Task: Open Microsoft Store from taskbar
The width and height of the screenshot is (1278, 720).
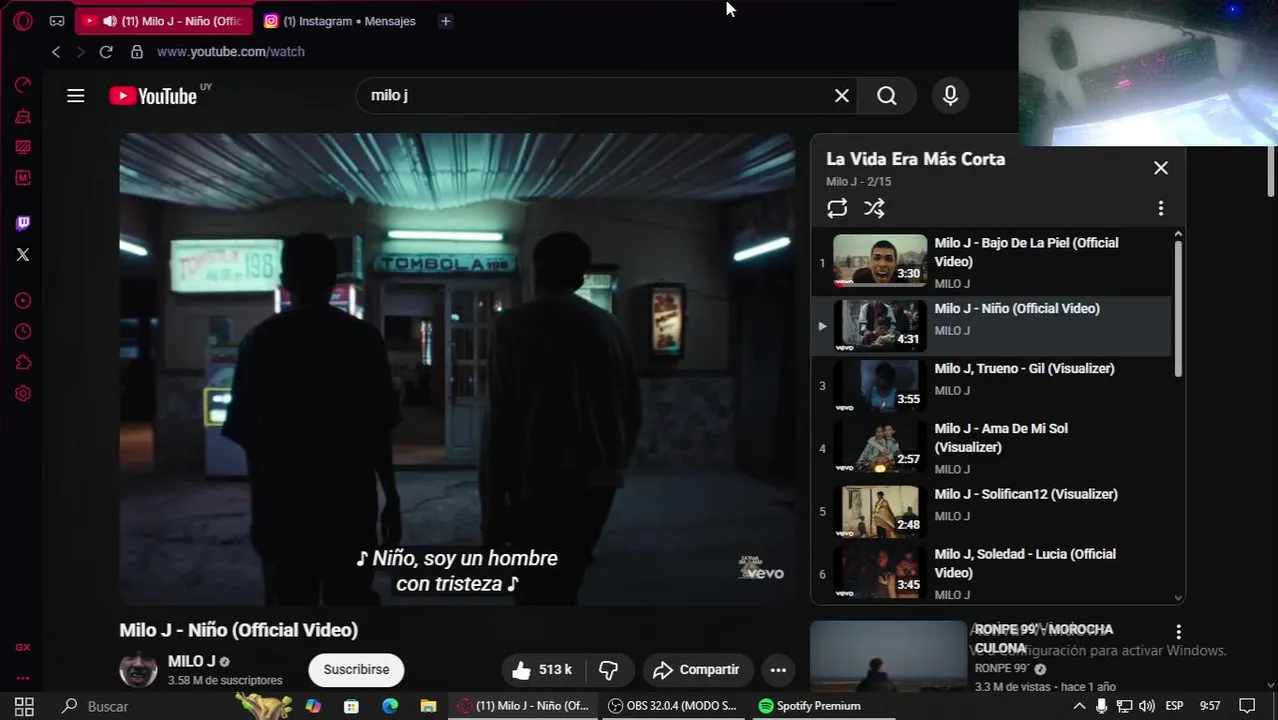Action: (x=351, y=706)
